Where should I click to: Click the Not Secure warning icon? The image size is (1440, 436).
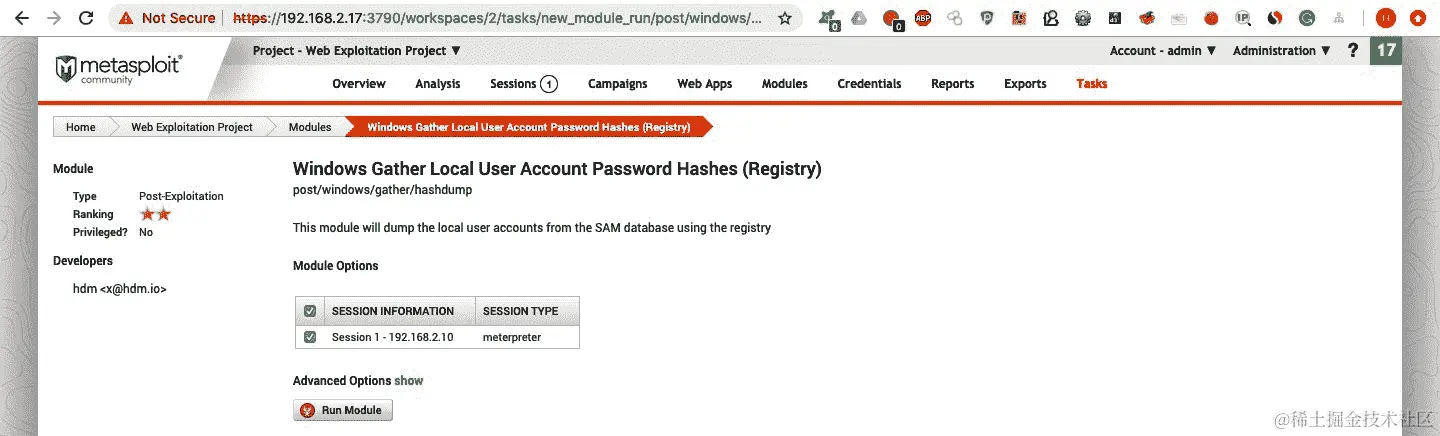[x=125, y=18]
